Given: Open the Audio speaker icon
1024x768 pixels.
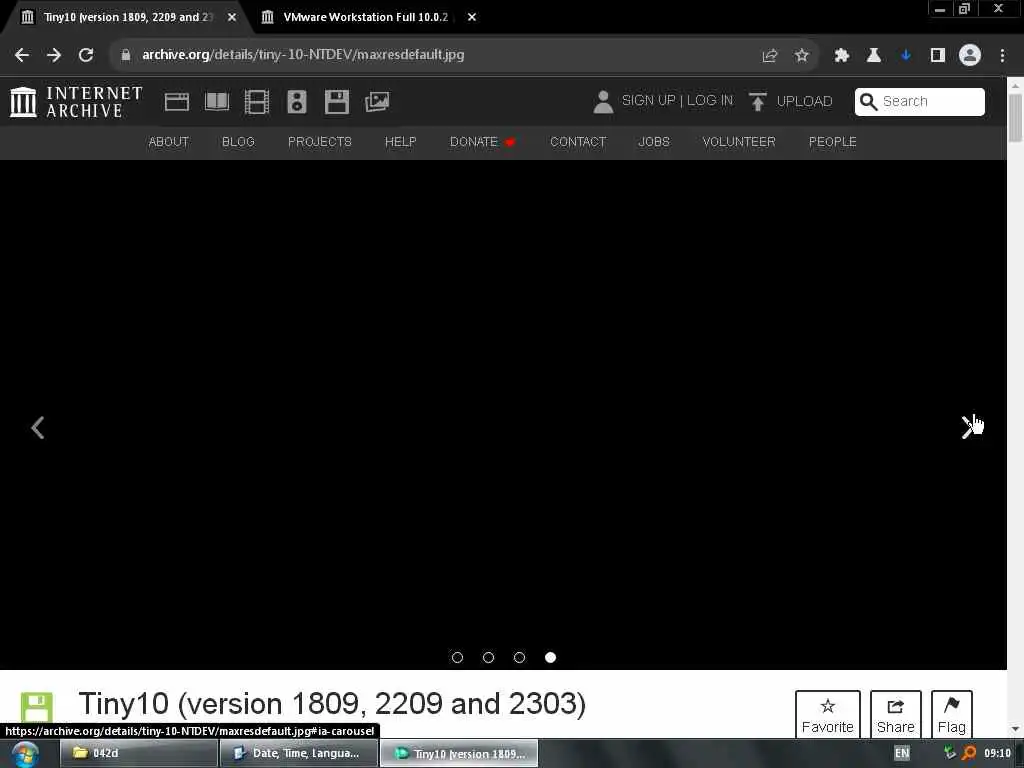Looking at the screenshot, I should [296, 102].
